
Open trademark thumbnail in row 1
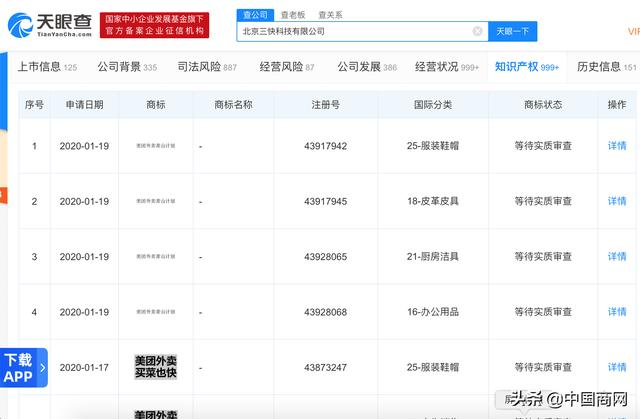pos(155,146)
